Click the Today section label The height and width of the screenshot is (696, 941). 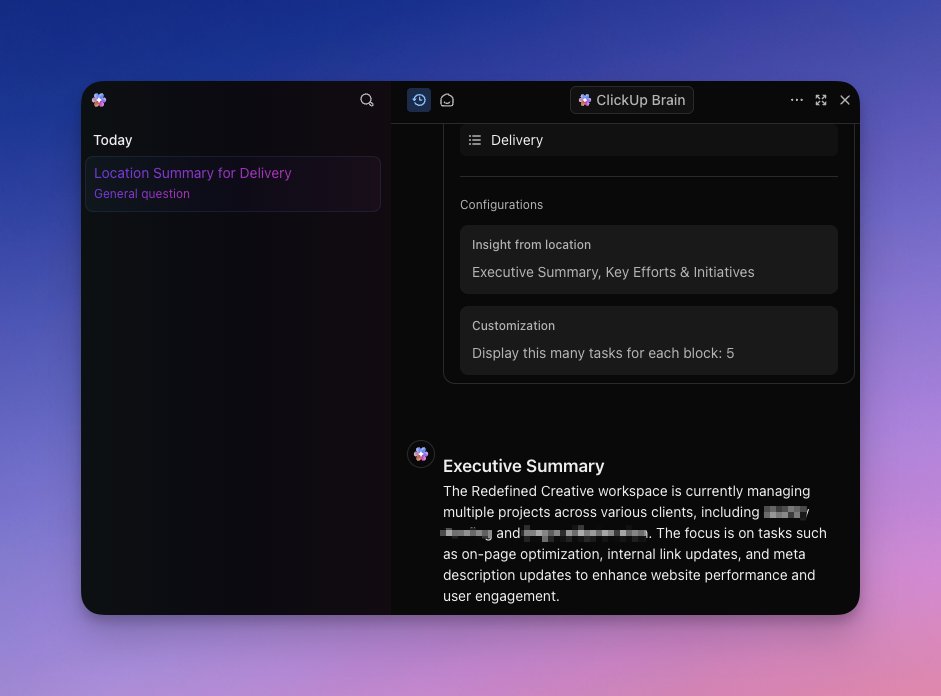pos(113,140)
